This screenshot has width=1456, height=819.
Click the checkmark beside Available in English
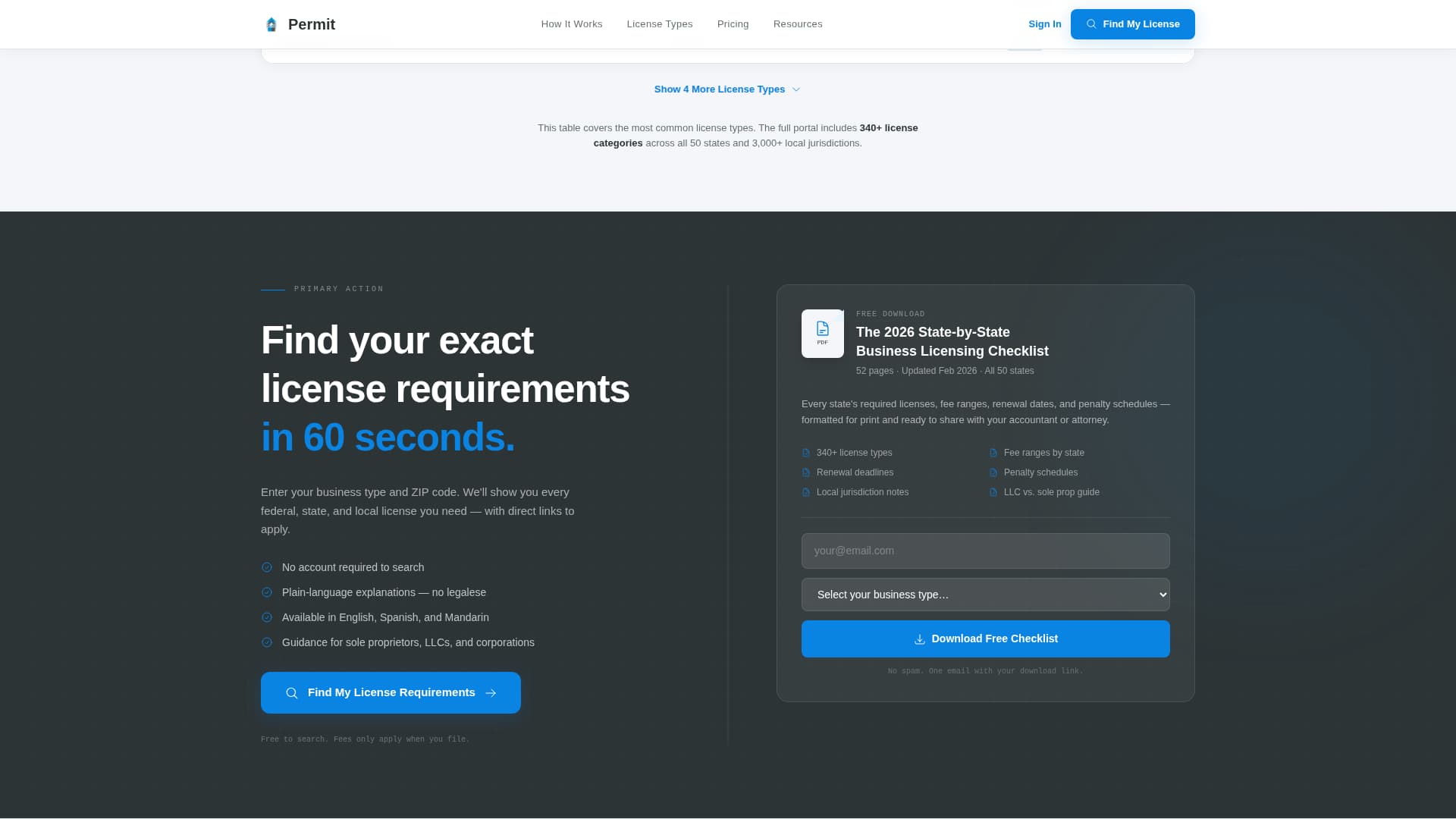click(267, 617)
